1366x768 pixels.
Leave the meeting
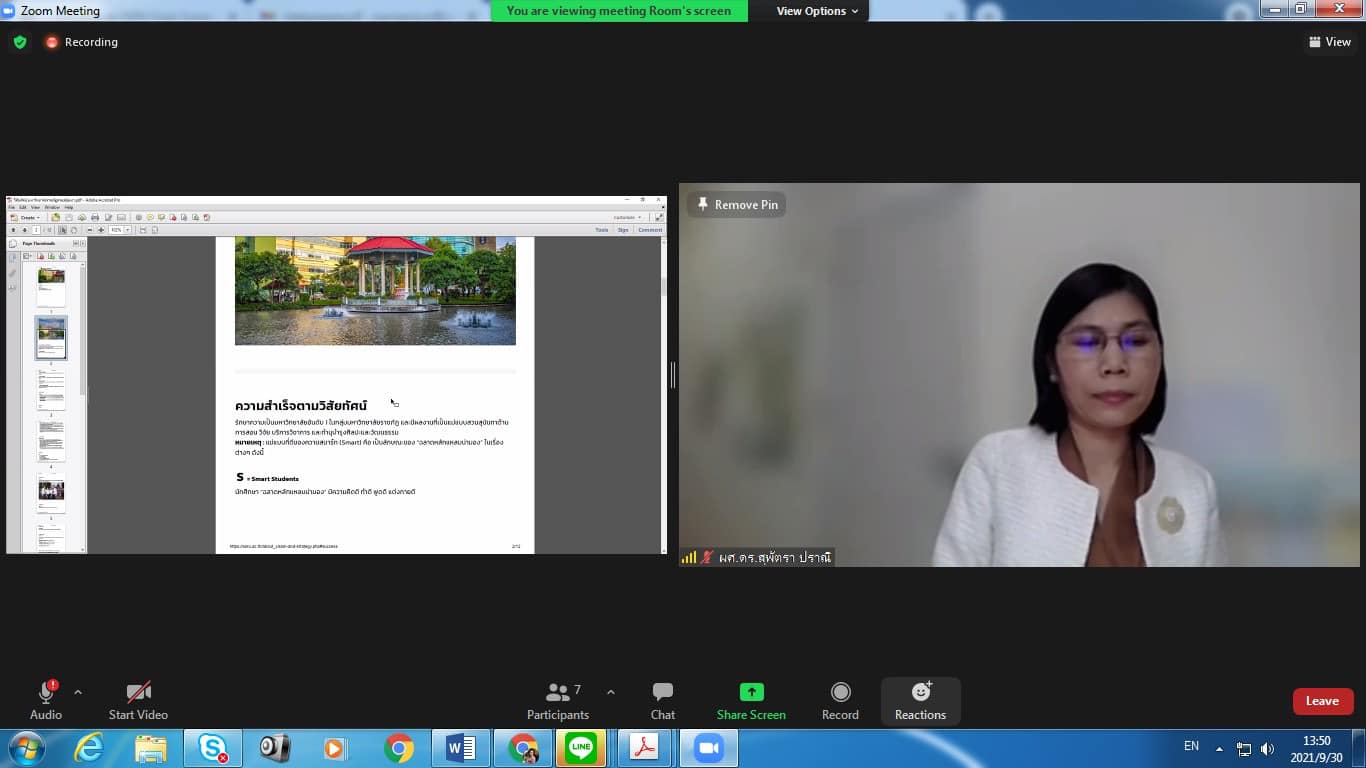point(1322,701)
